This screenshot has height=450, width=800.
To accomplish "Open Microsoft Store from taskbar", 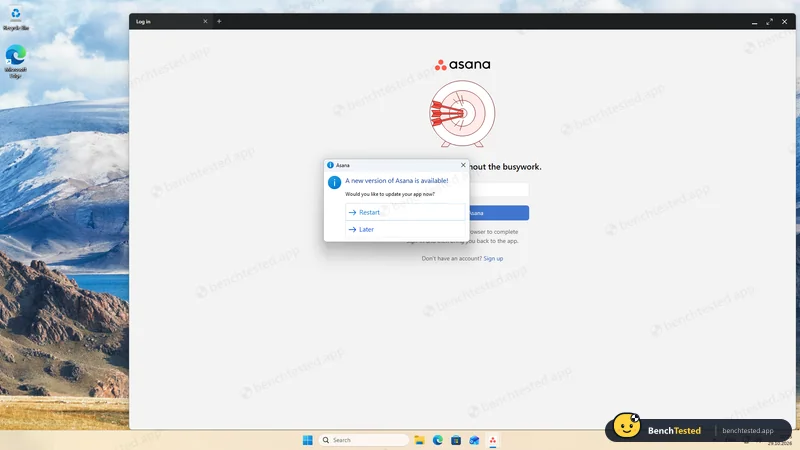I will [x=456, y=440].
